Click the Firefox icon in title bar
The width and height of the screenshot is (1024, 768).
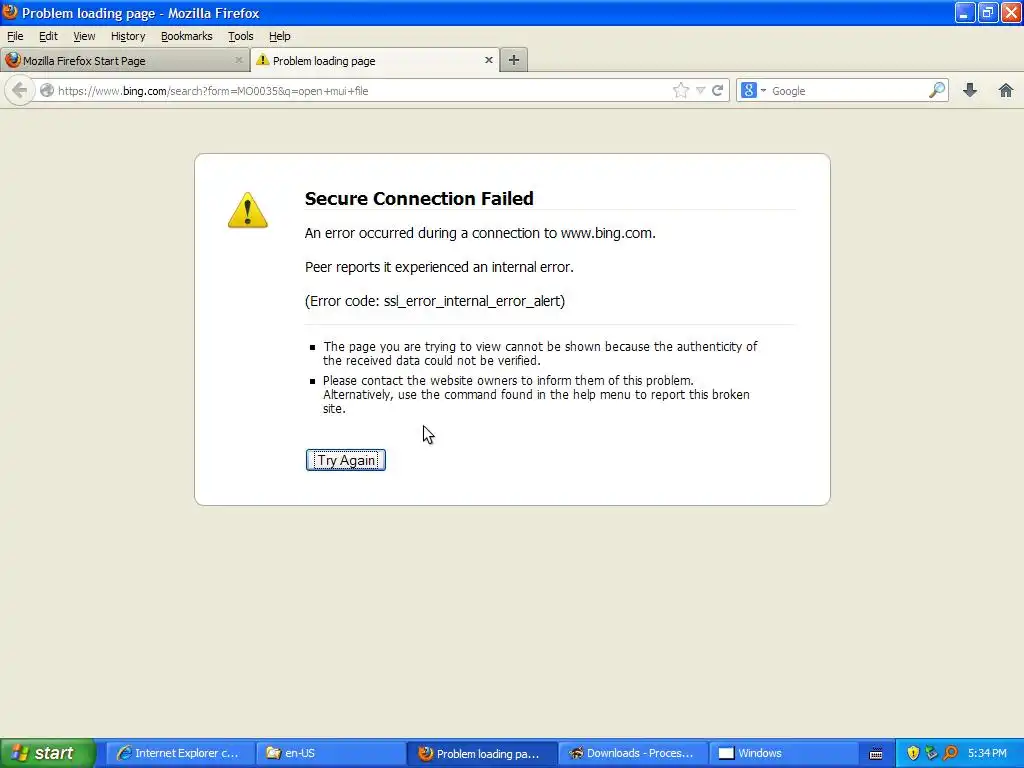click(x=10, y=12)
